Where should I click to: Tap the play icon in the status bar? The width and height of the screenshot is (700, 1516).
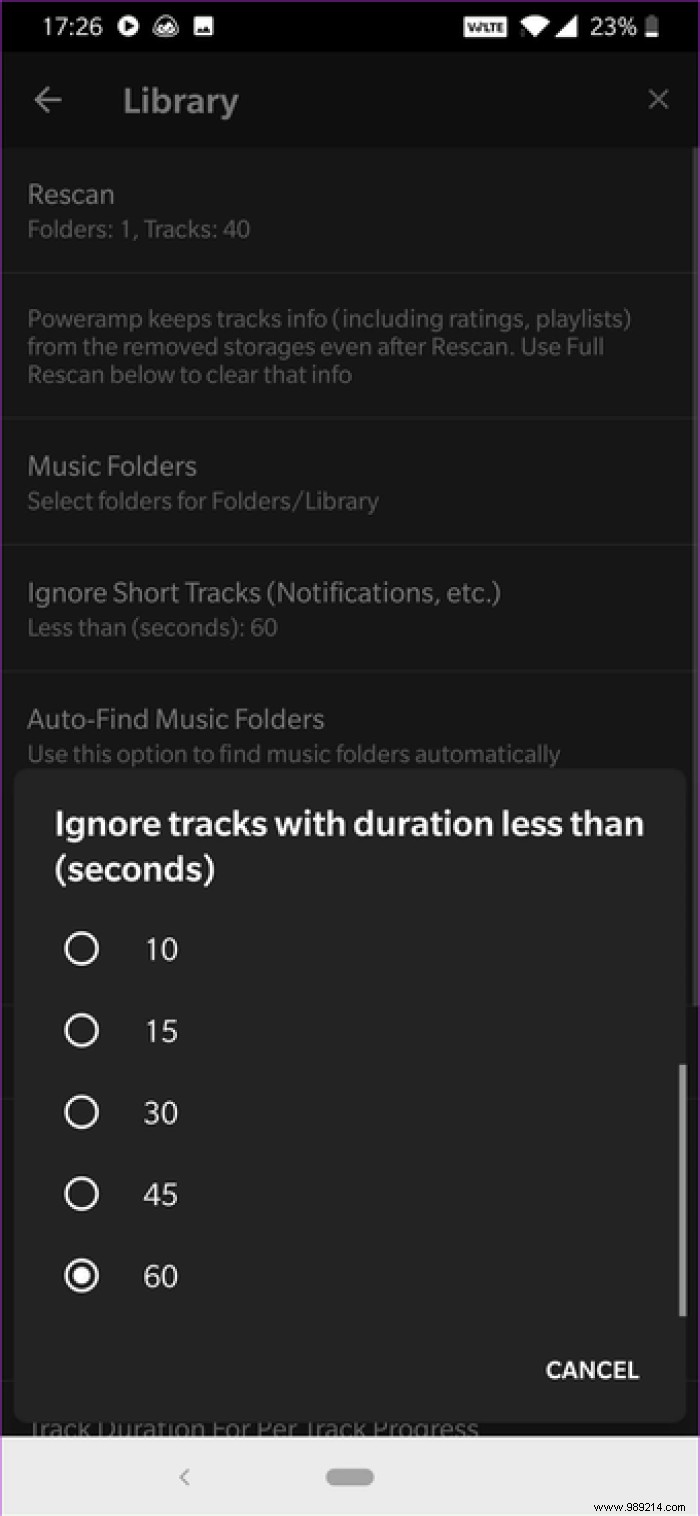click(x=128, y=26)
